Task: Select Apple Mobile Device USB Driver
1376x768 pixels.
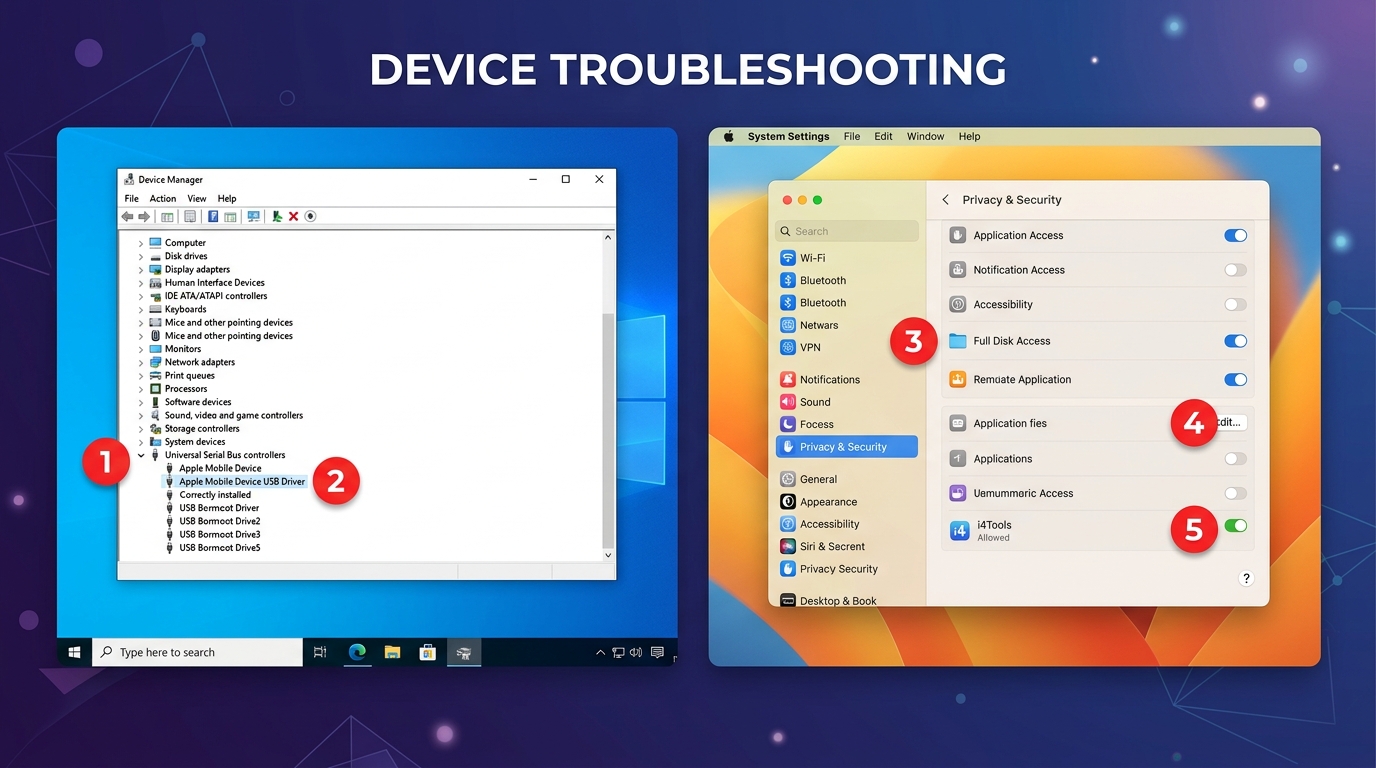Action: pyautogui.click(x=242, y=481)
